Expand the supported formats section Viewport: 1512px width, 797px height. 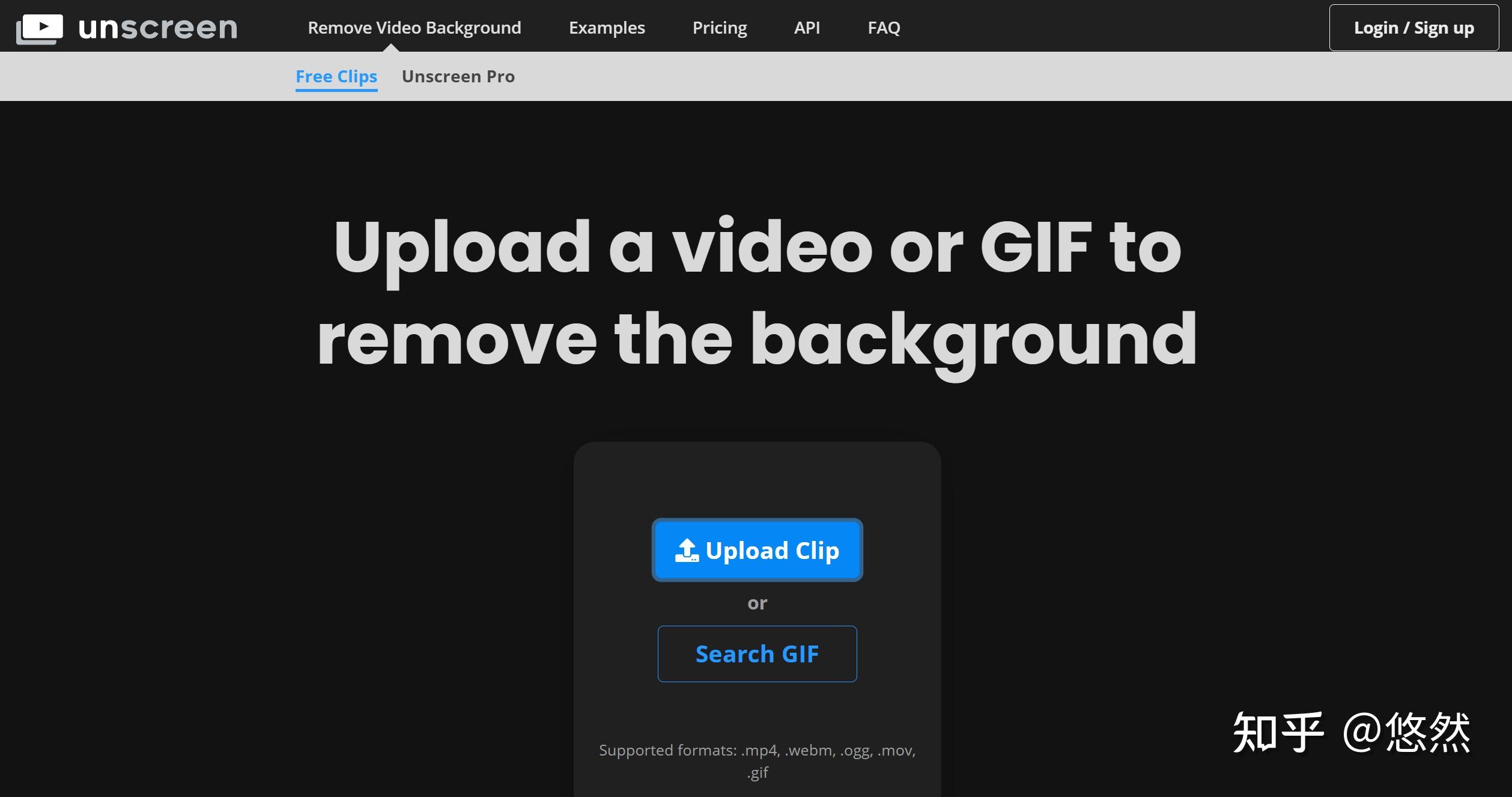click(756, 759)
